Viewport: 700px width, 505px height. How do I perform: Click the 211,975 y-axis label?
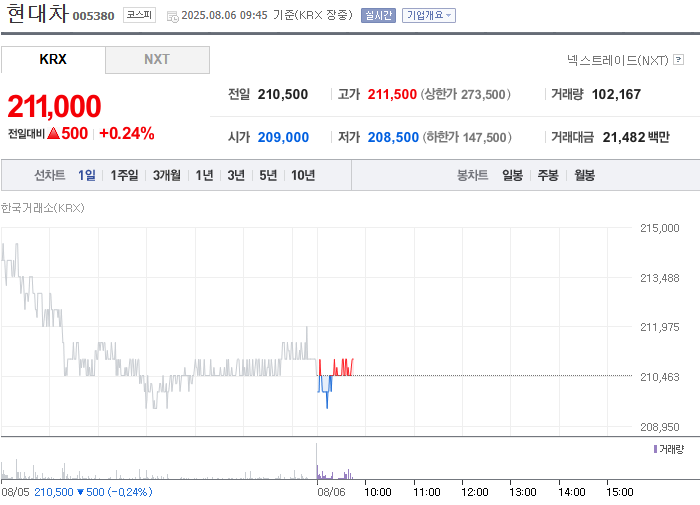tap(659, 327)
